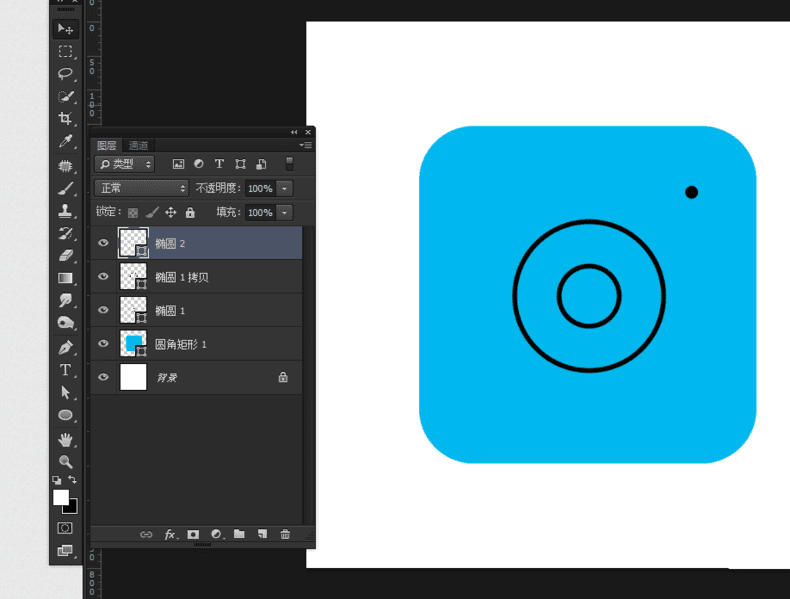
Task: Select the Rectangular Marquee tool
Action: pos(65,51)
